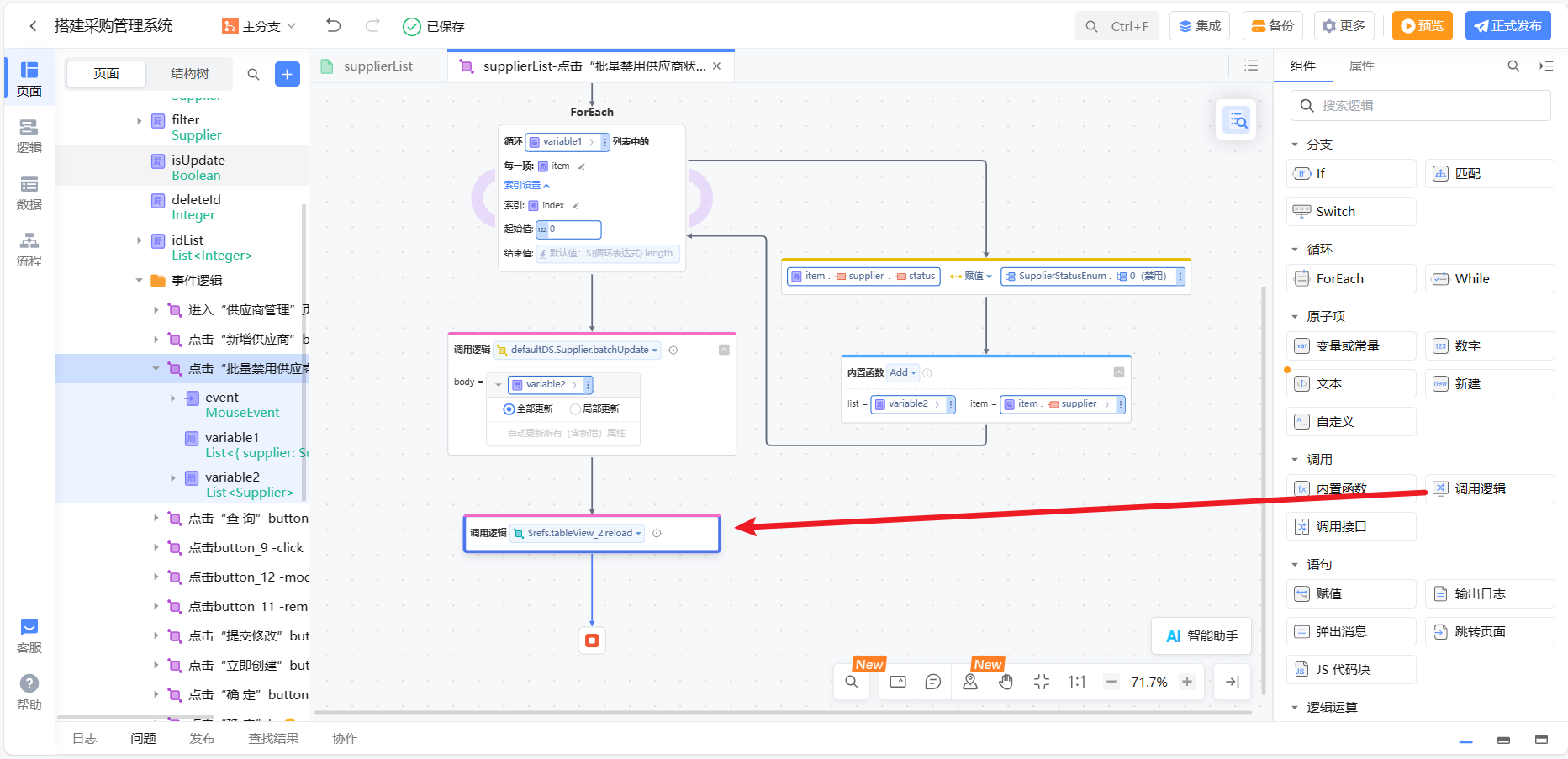
Task: Open the 更多 more menu
Action: click(1344, 26)
